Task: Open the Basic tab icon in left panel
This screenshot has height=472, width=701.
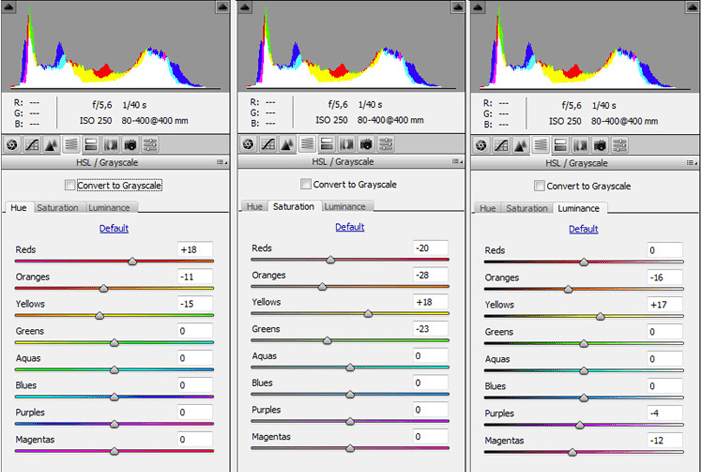Action: (12, 144)
